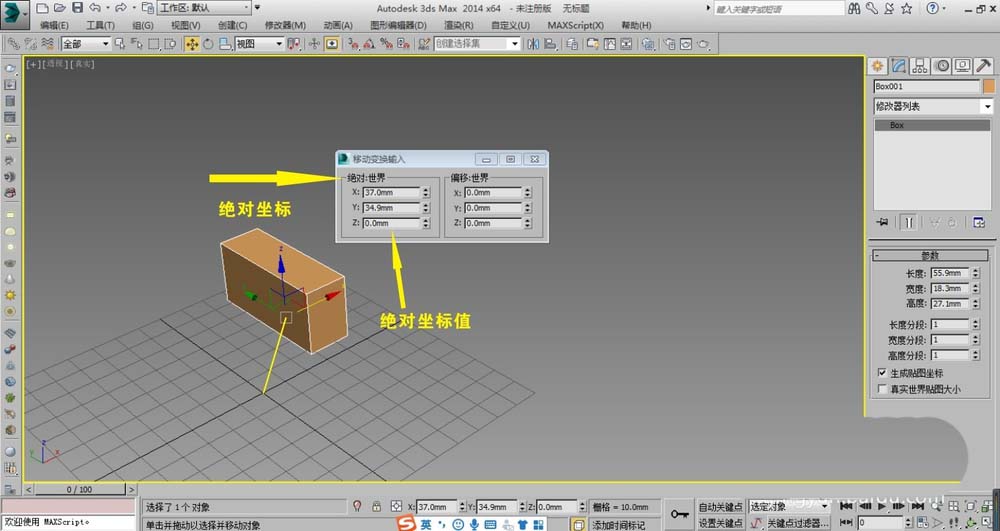The height and width of the screenshot is (531, 1000).
Task: Toggle the Angle Snap icon
Action: click(x=369, y=44)
